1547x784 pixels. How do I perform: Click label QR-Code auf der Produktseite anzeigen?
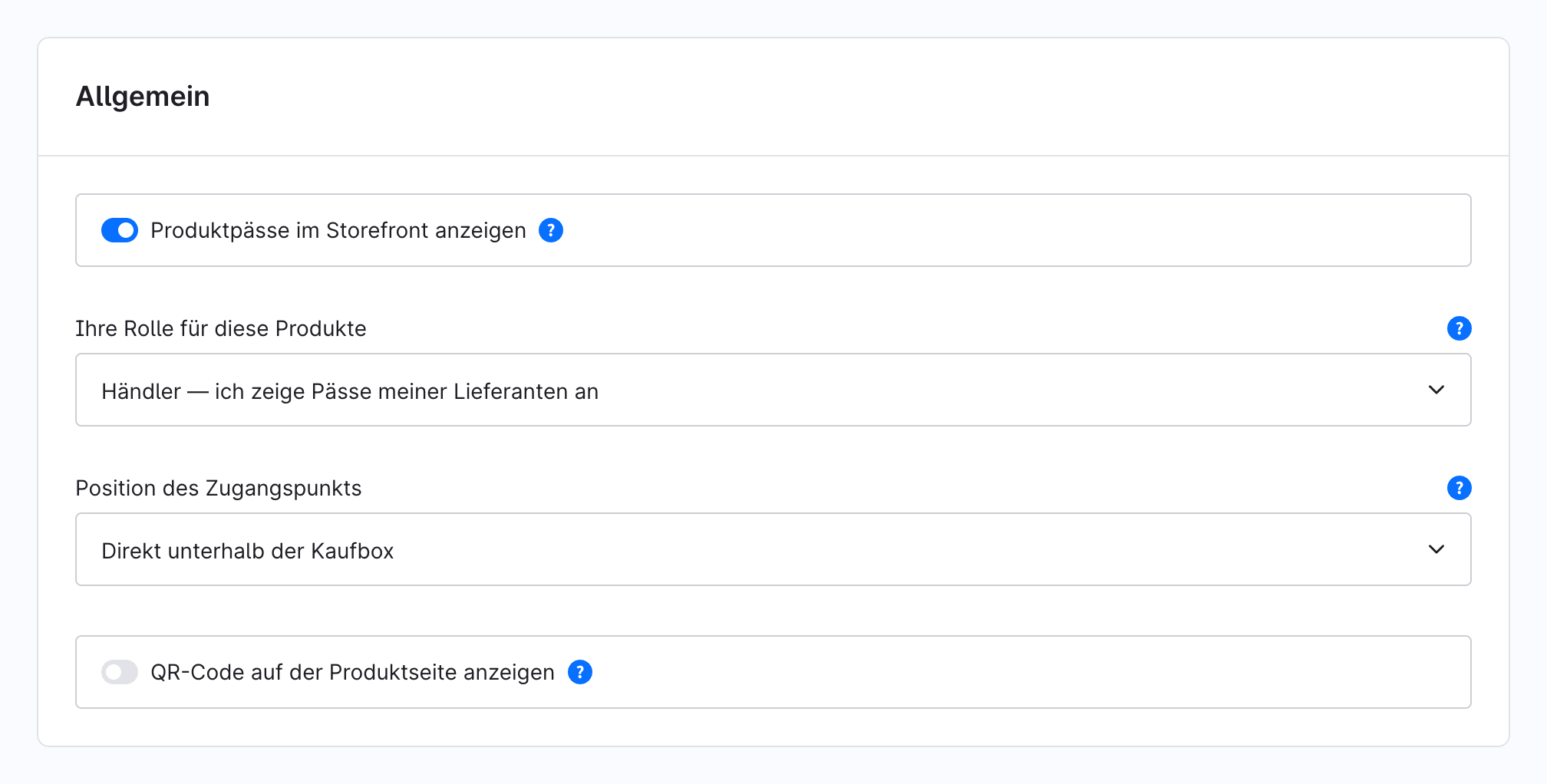352,672
